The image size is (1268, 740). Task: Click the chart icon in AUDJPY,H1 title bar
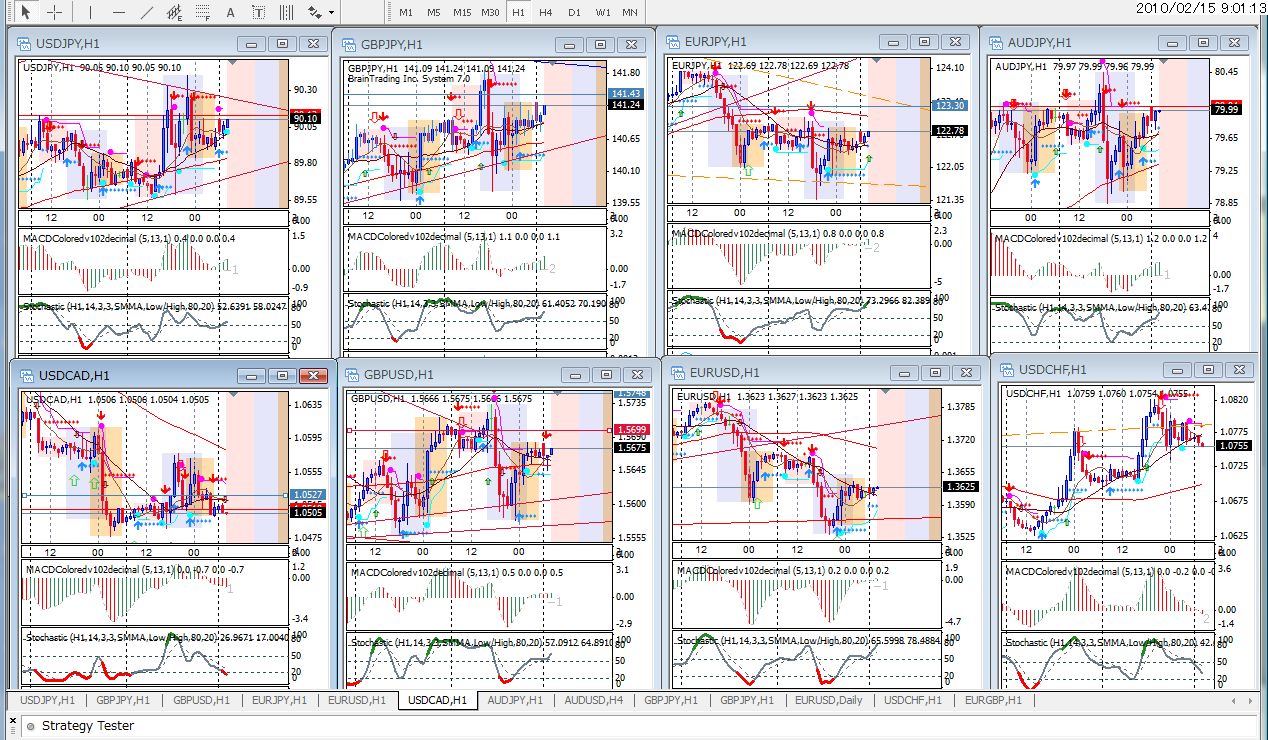pos(998,43)
